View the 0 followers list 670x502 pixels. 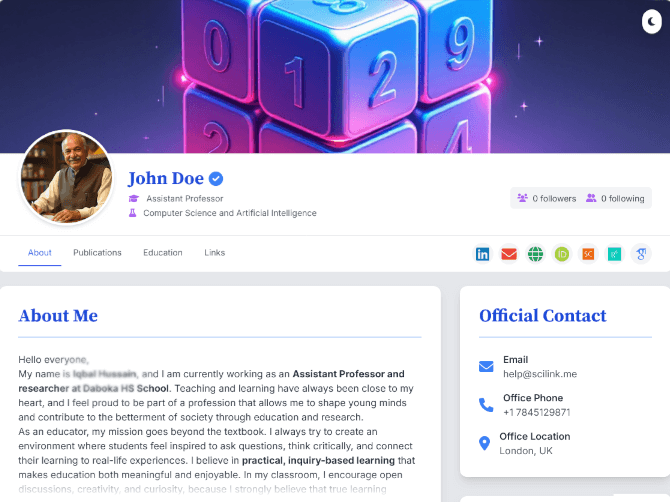click(547, 198)
